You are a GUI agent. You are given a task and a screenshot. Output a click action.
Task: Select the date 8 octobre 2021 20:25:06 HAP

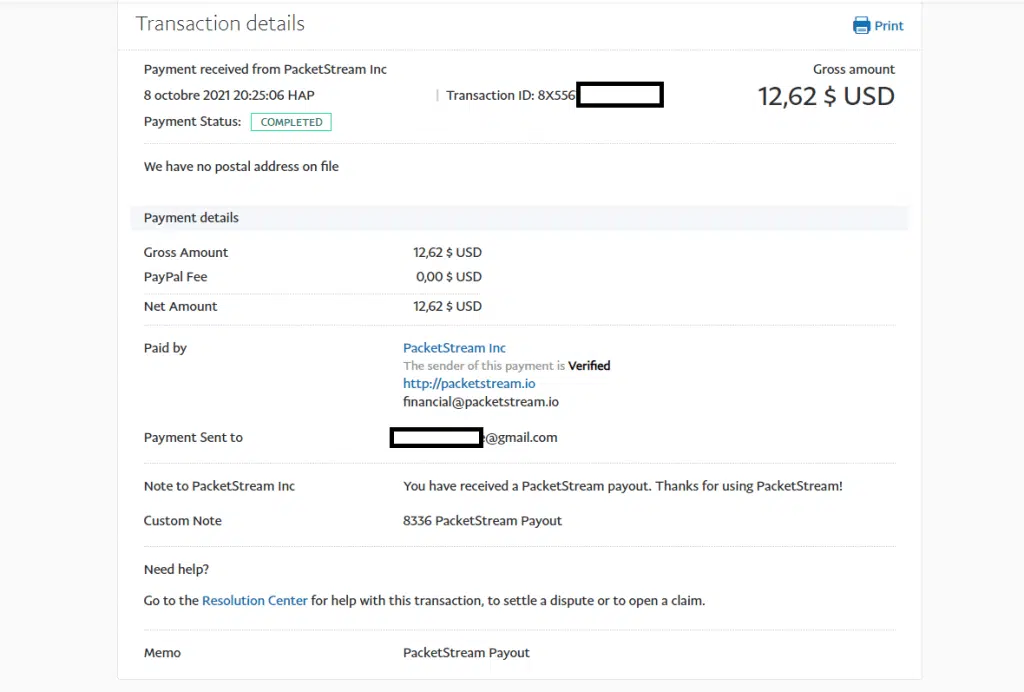pos(229,95)
